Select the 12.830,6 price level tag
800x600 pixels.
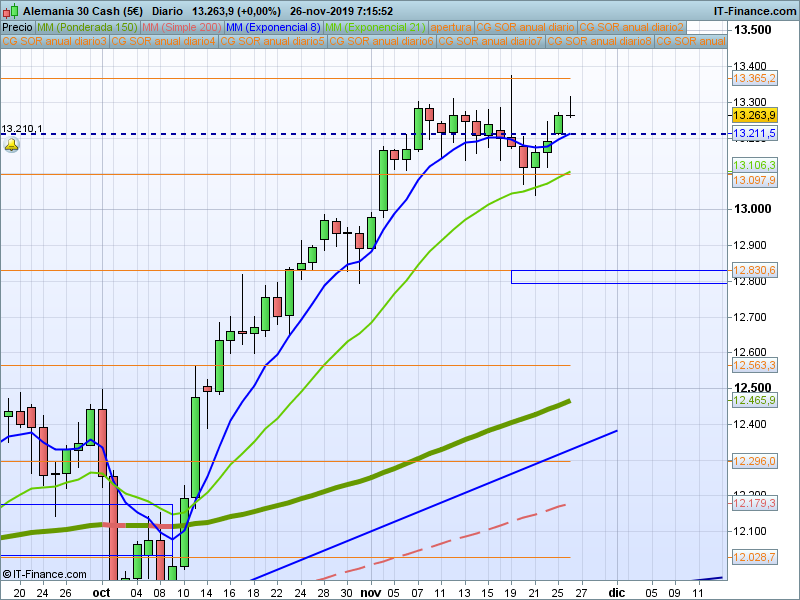coord(754,270)
